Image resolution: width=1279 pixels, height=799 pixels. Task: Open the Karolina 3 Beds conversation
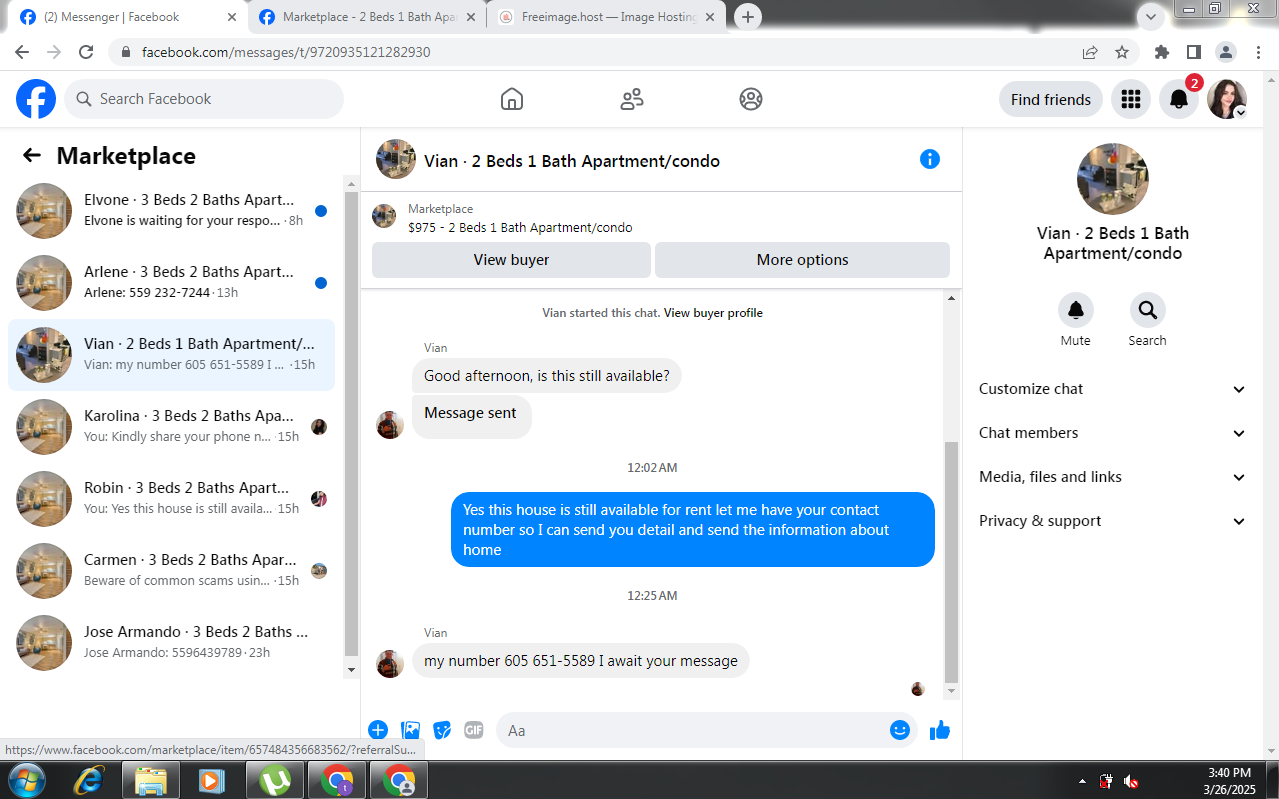(x=171, y=427)
